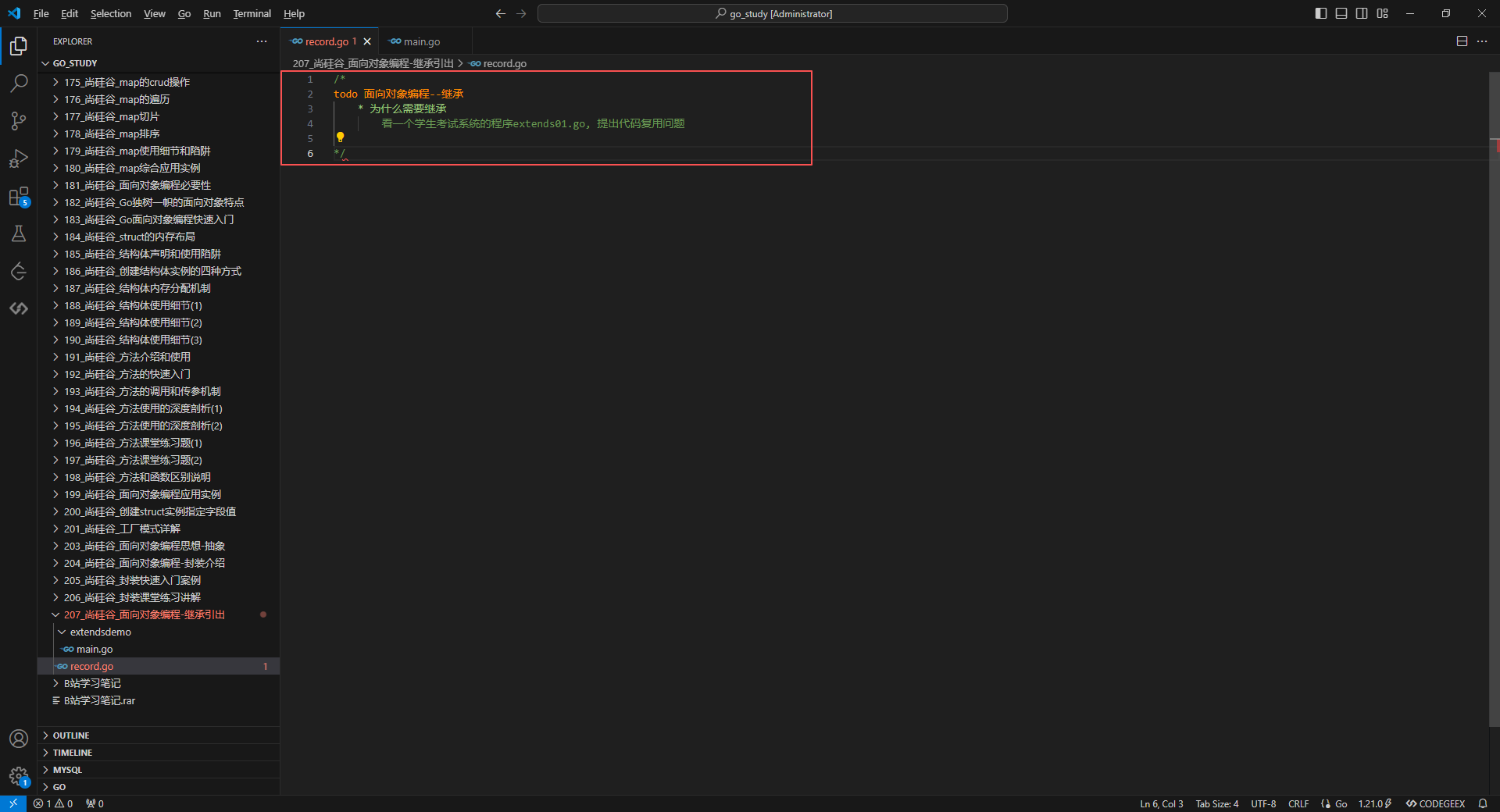Open the Manage settings gear
This screenshot has height=812, width=1500.
[x=19, y=776]
